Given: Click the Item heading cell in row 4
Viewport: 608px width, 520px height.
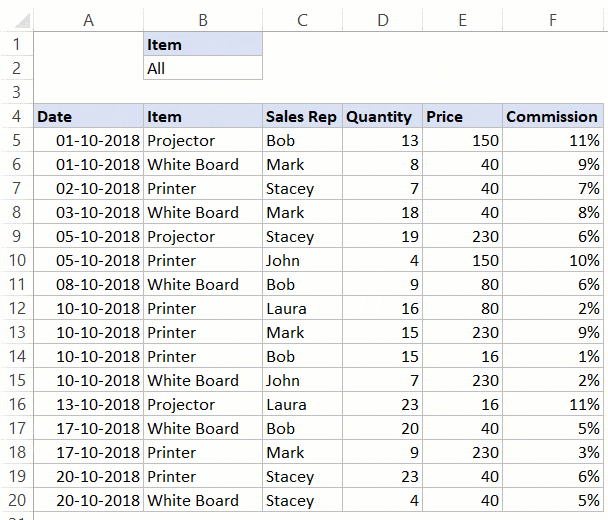Looking at the screenshot, I should pyautogui.click(x=203, y=116).
